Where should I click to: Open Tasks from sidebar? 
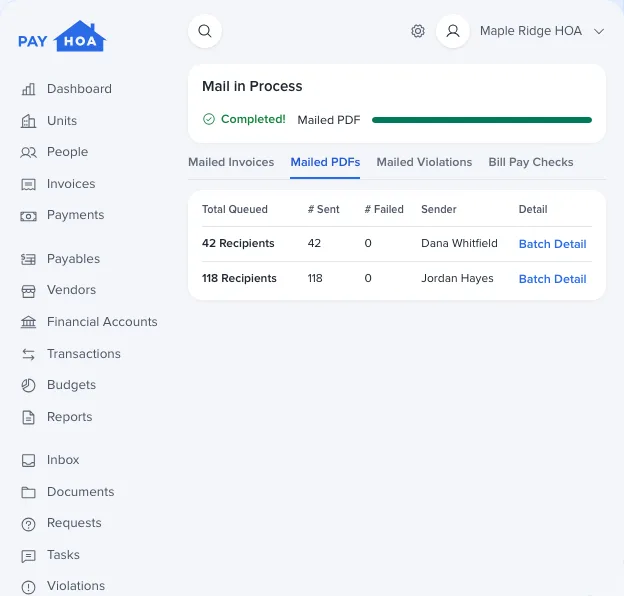(63, 555)
